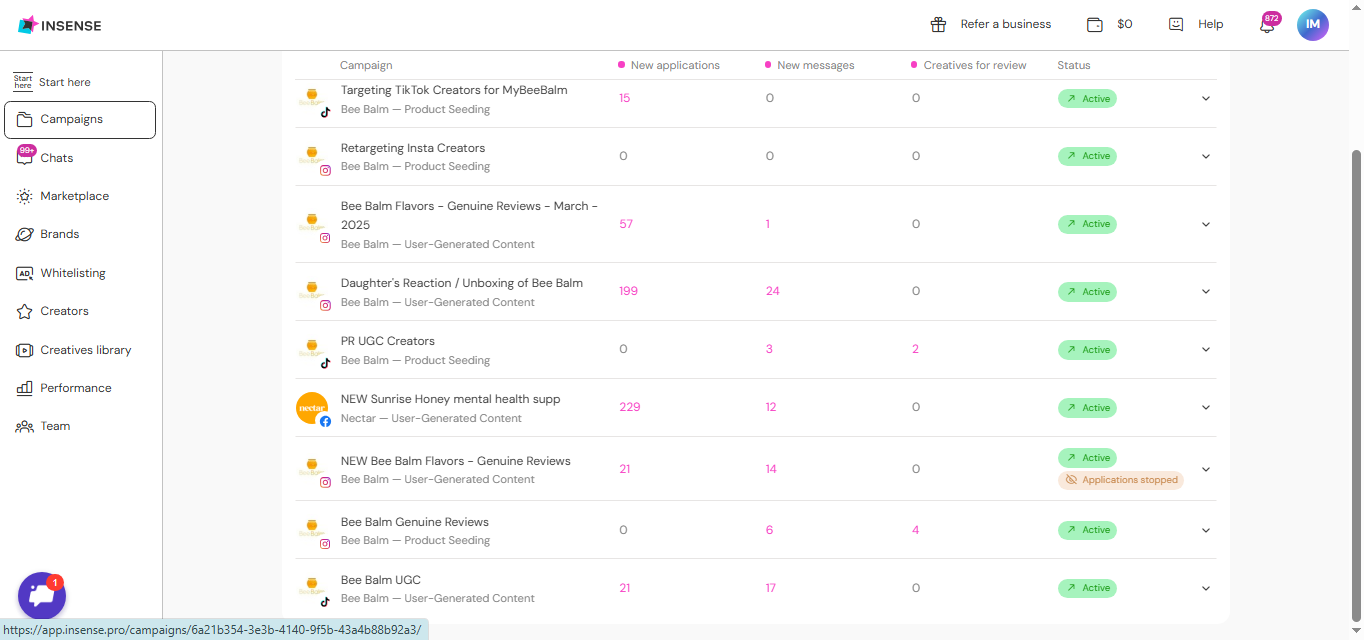Screen dimensions: 1364x640
Task: Click the Chats icon with 99+ badge
Action: (x=25, y=156)
